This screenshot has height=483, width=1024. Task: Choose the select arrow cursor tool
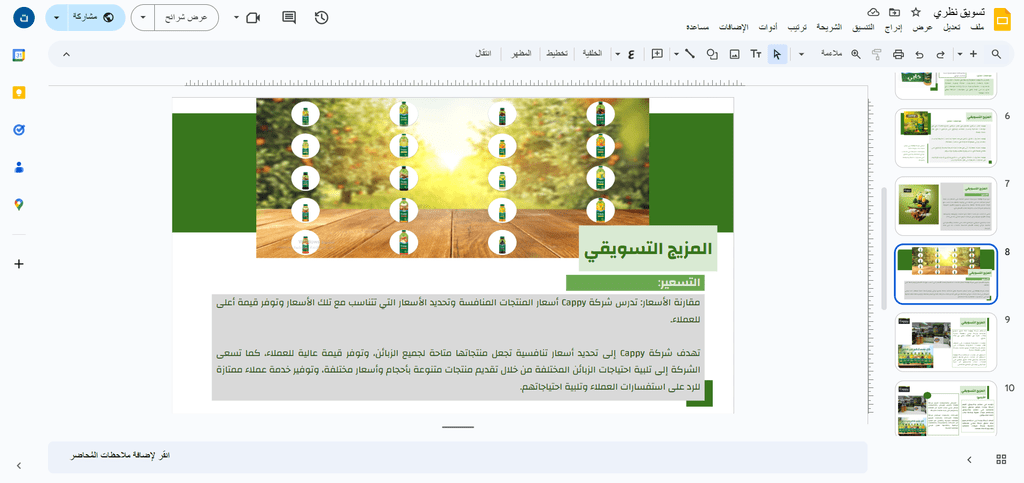pyautogui.click(x=776, y=54)
